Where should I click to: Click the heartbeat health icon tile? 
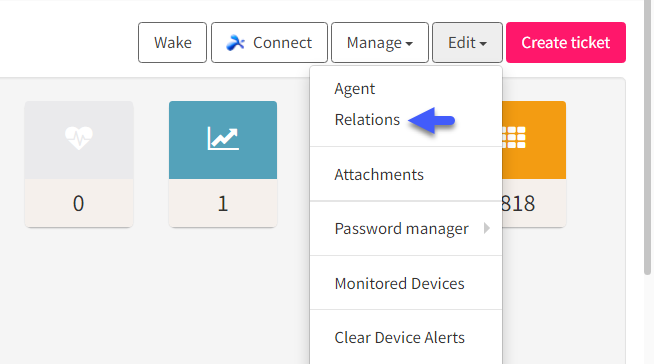click(79, 140)
